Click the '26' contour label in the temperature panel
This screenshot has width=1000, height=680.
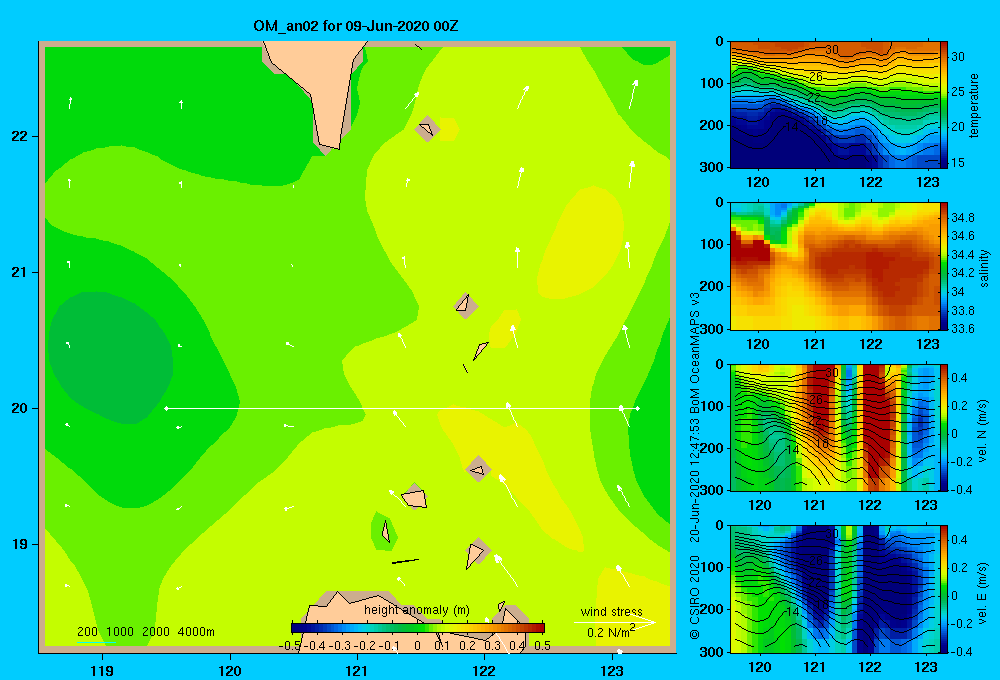pos(816,77)
